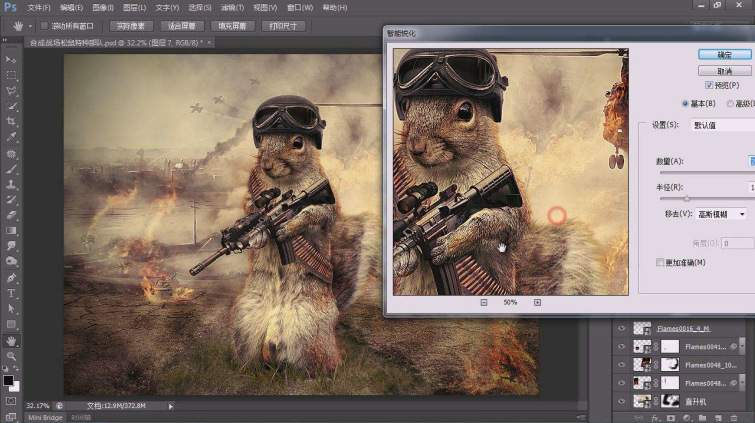Toggle the 预览(P) preview checkbox
This screenshot has width=755, height=423.
(709, 85)
